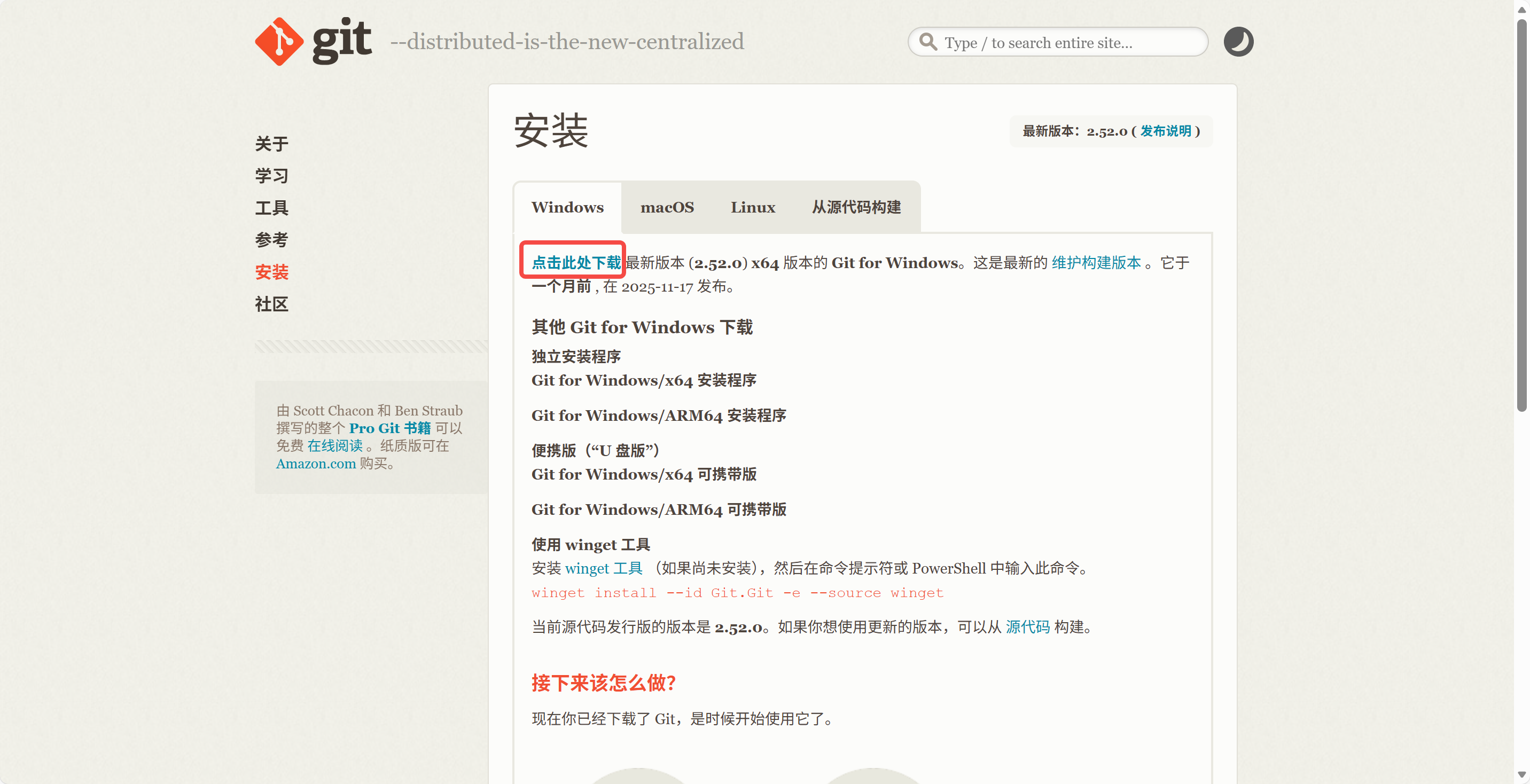This screenshot has width=1530, height=784.
Task: Click the Amazon.com link
Action: [315, 464]
